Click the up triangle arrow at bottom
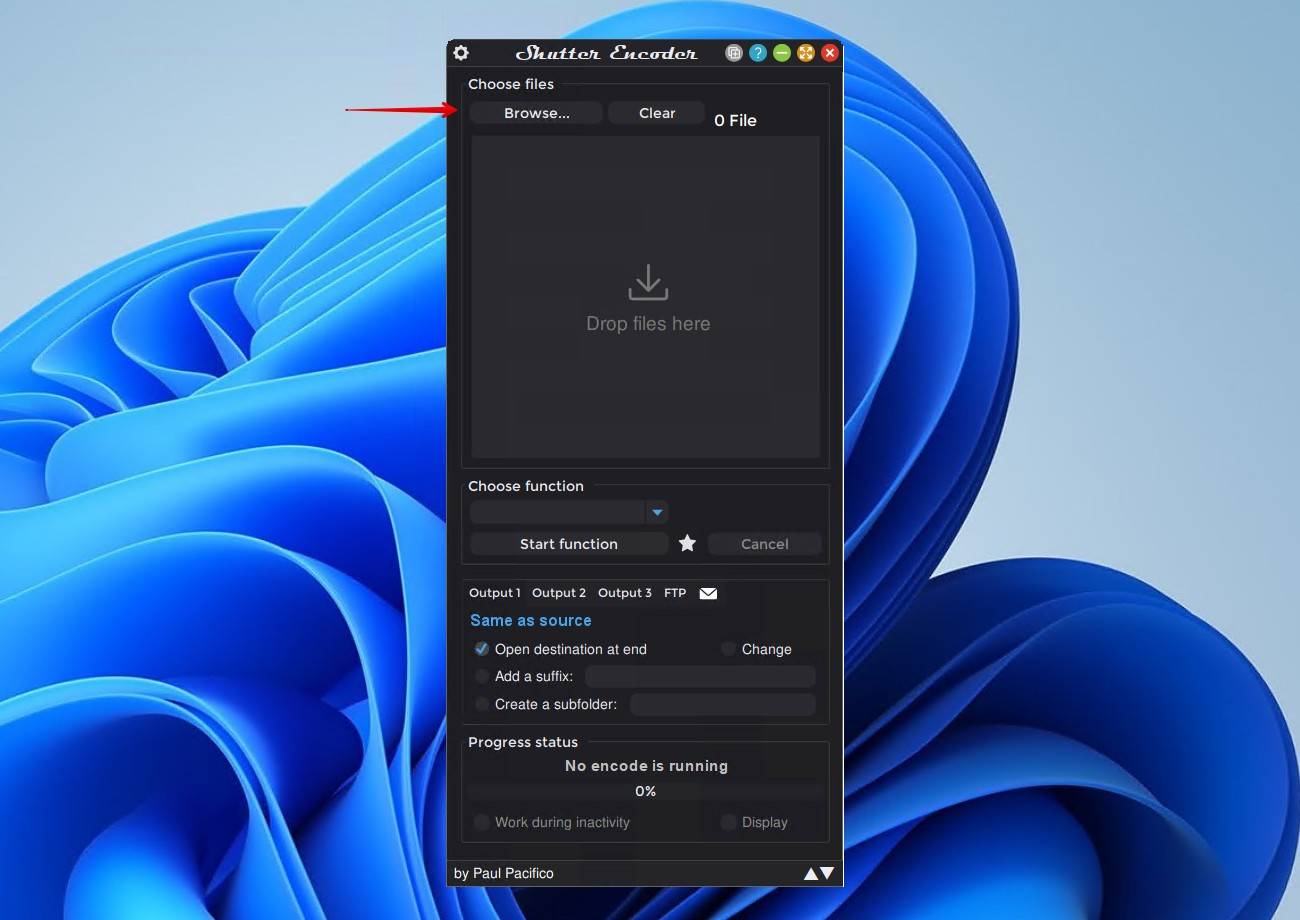This screenshot has width=1300, height=920. [x=811, y=874]
